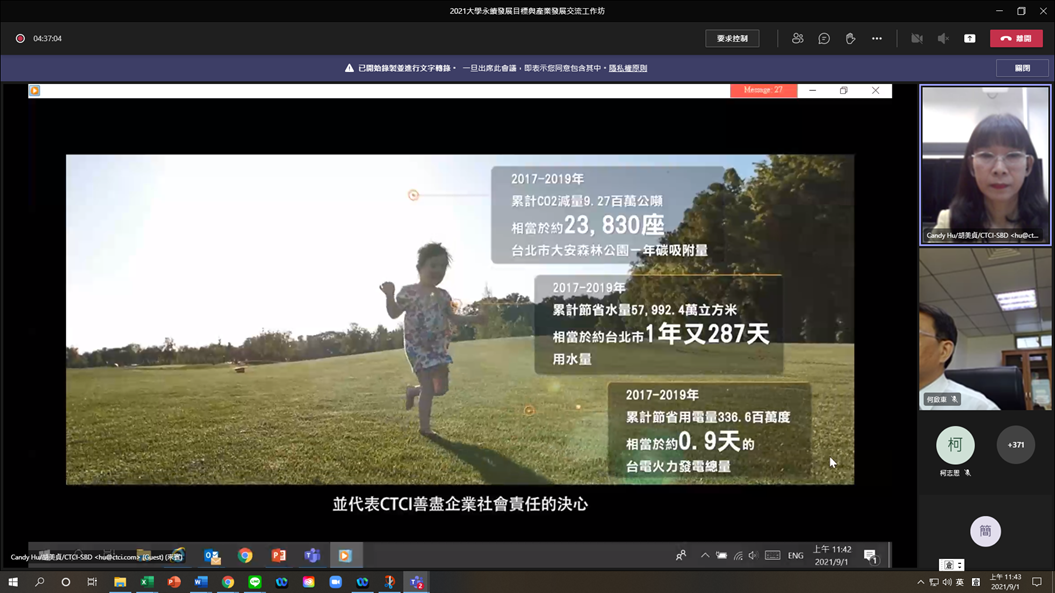Open Task View on the taskbar

(92, 582)
